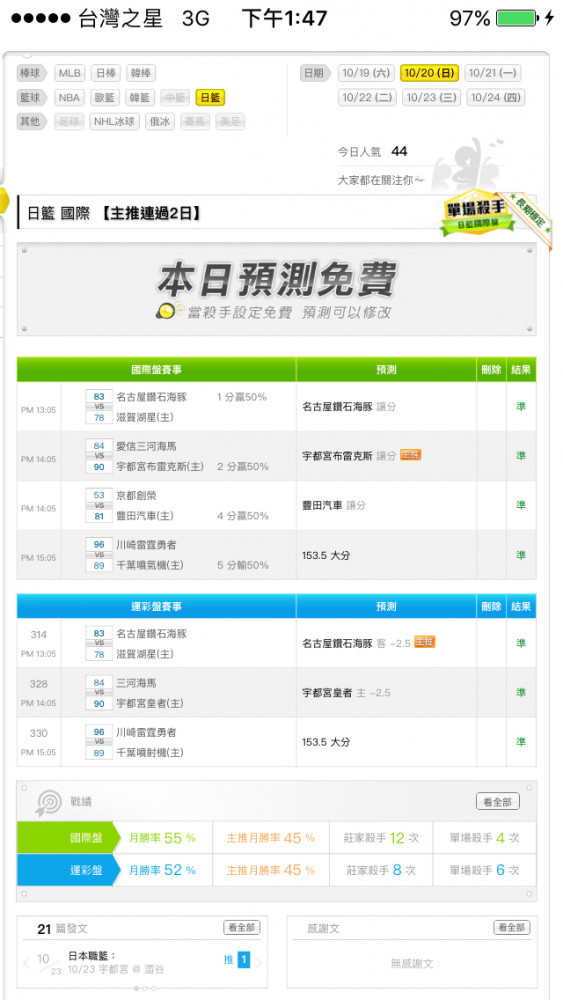Click the target icon beside 戰績
The width and height of the screenshot is (563, 1000).
(50, 801)
